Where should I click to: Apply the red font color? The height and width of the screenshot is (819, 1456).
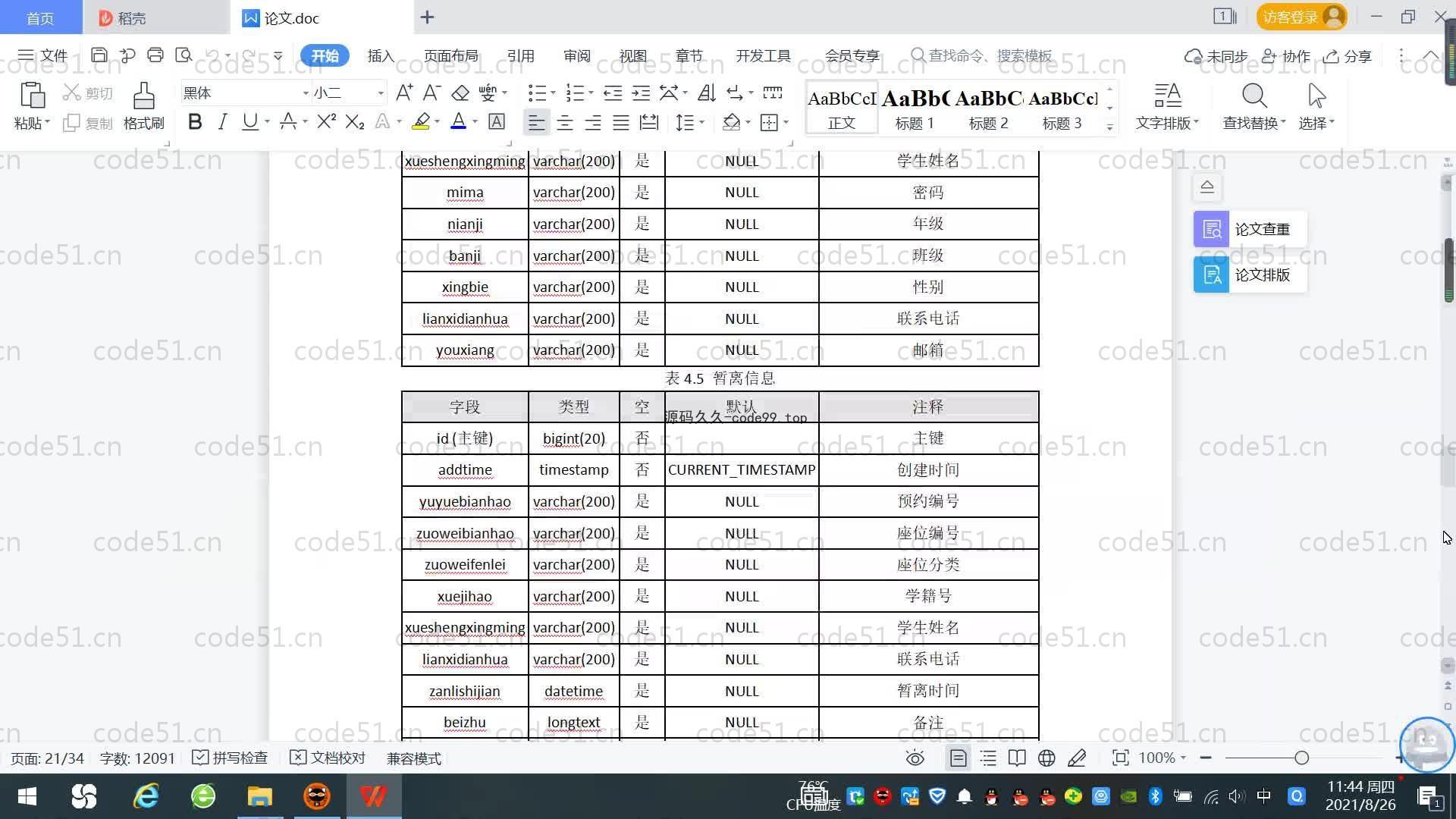click(x=458, y=121)
